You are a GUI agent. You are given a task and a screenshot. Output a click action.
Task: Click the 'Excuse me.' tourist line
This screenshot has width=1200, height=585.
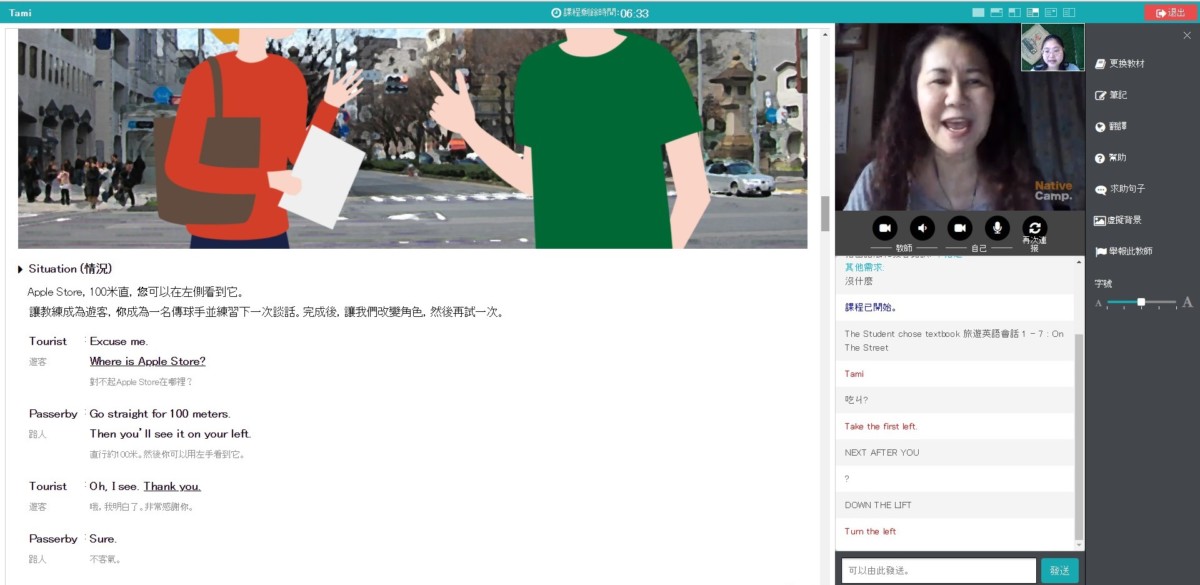(118, 342)
